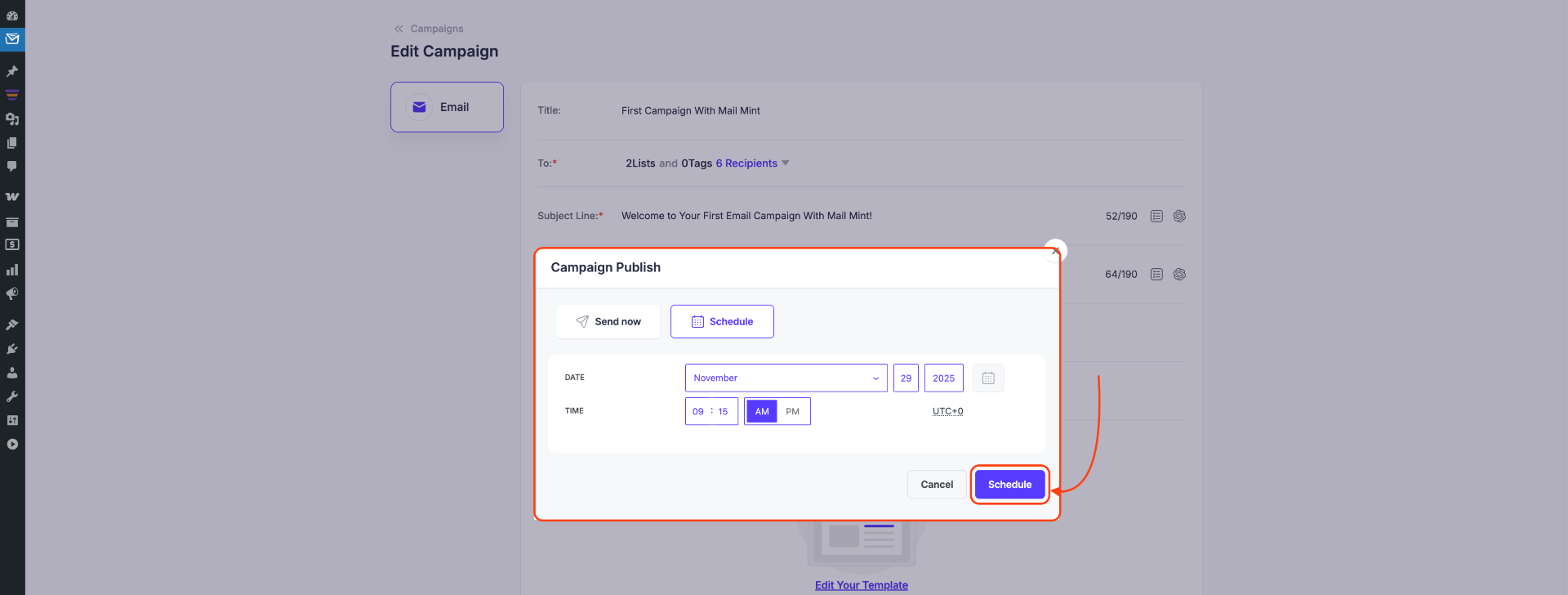Switch to the Send now option

click(608, 321)
